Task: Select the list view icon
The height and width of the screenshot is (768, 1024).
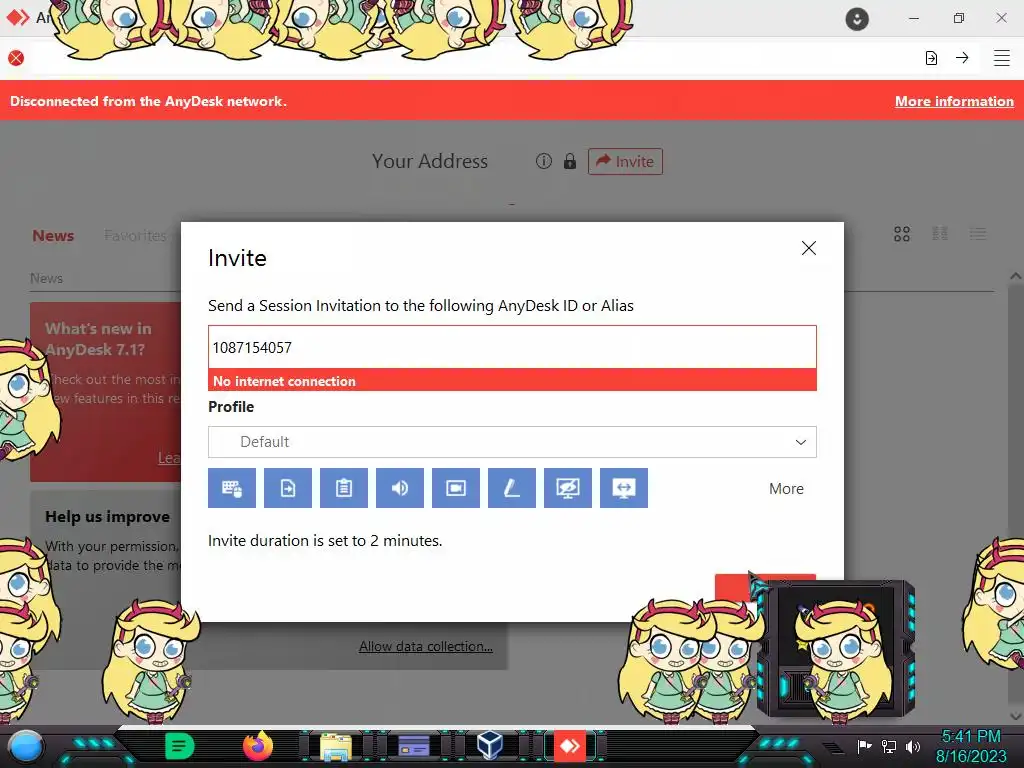Action: (x=978, y=234)
